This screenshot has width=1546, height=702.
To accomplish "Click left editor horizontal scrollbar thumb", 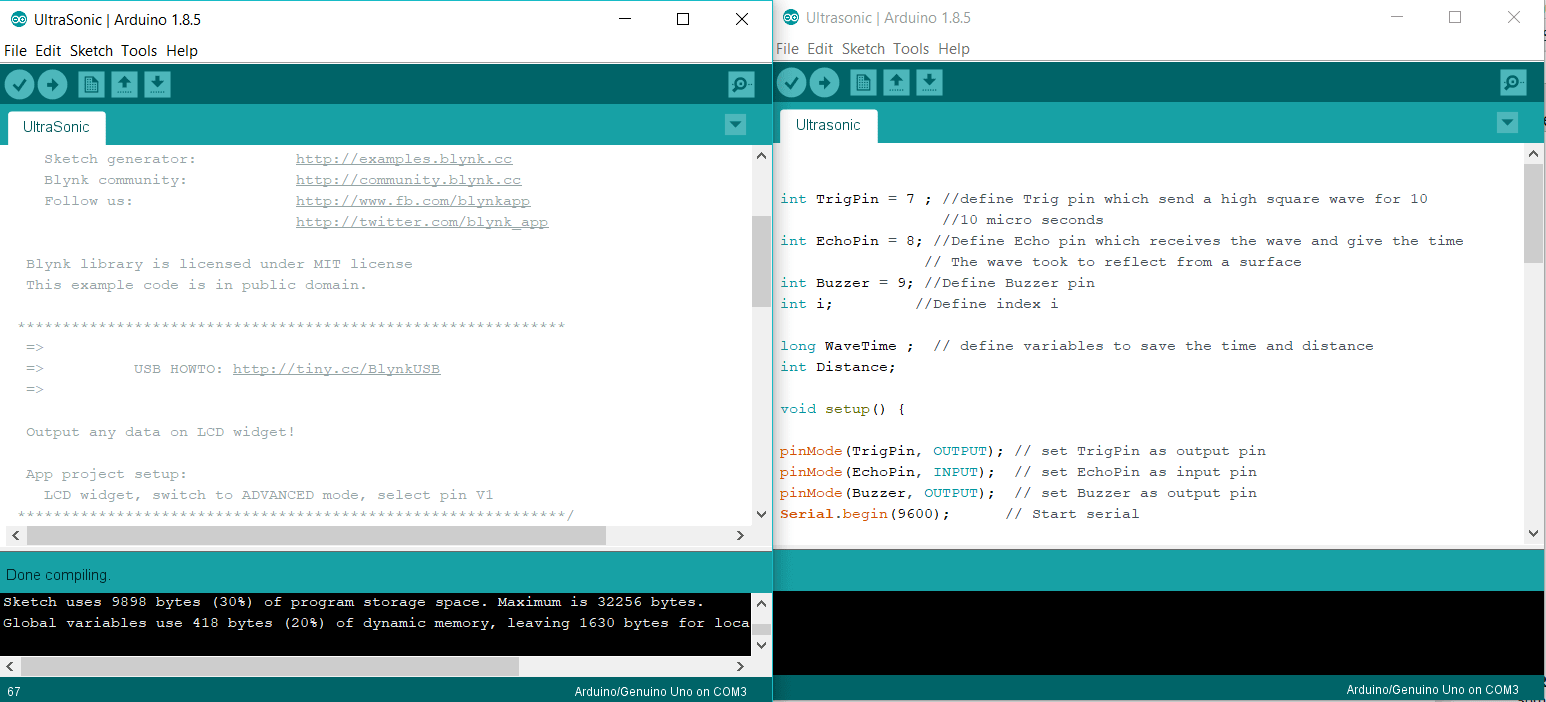I will (x=316, y=535).
